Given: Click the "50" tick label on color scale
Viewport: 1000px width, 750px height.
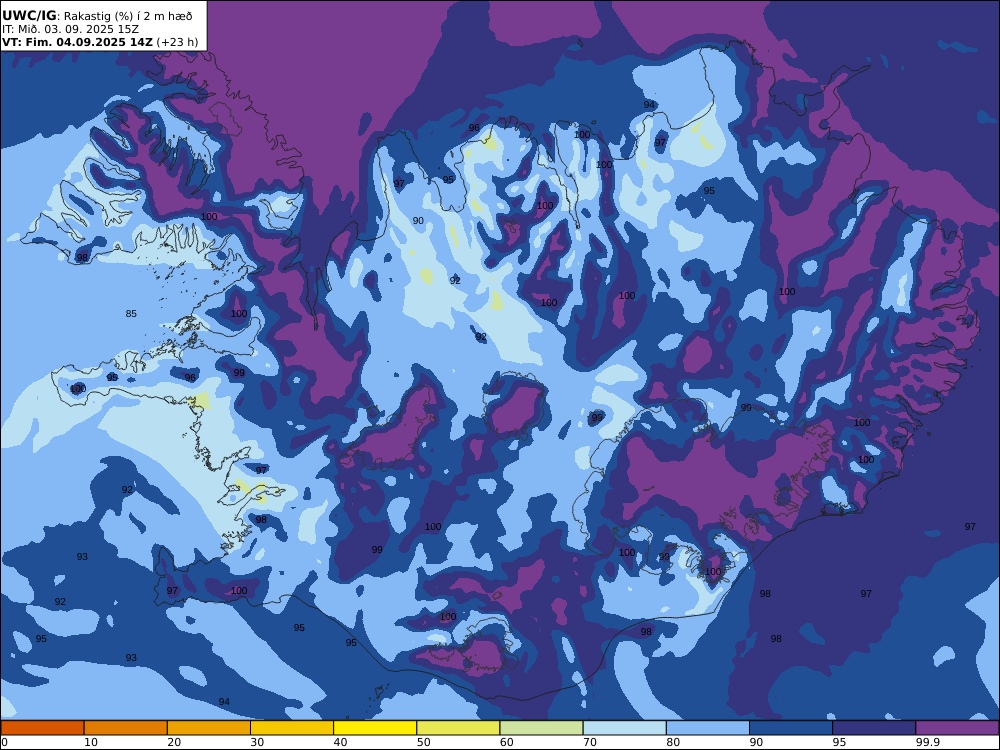Looking at the screenshot, I should pos(423,742).
